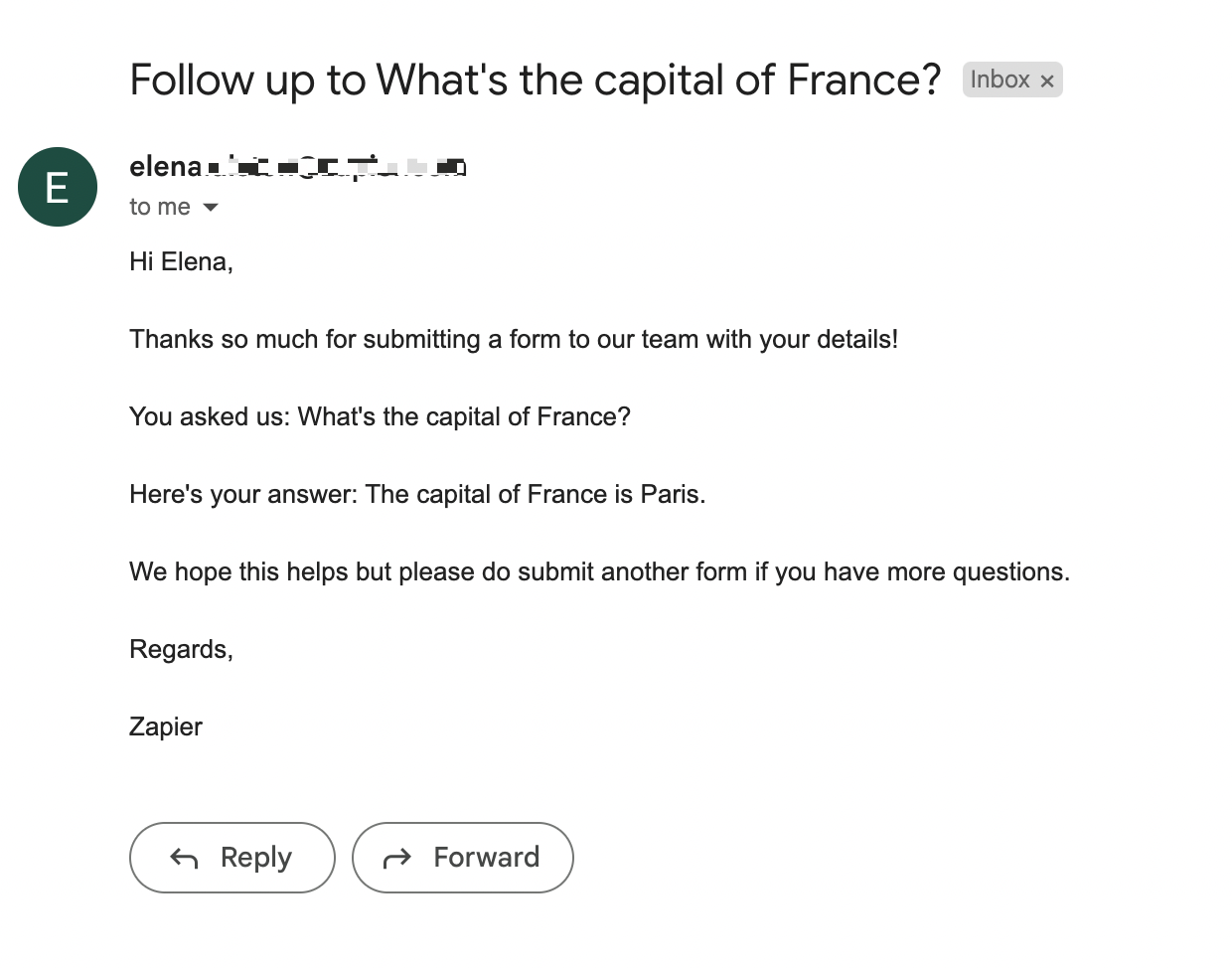The image size is (1232, 968).
Task: Click the sender name elena
Action: (165, 167)
